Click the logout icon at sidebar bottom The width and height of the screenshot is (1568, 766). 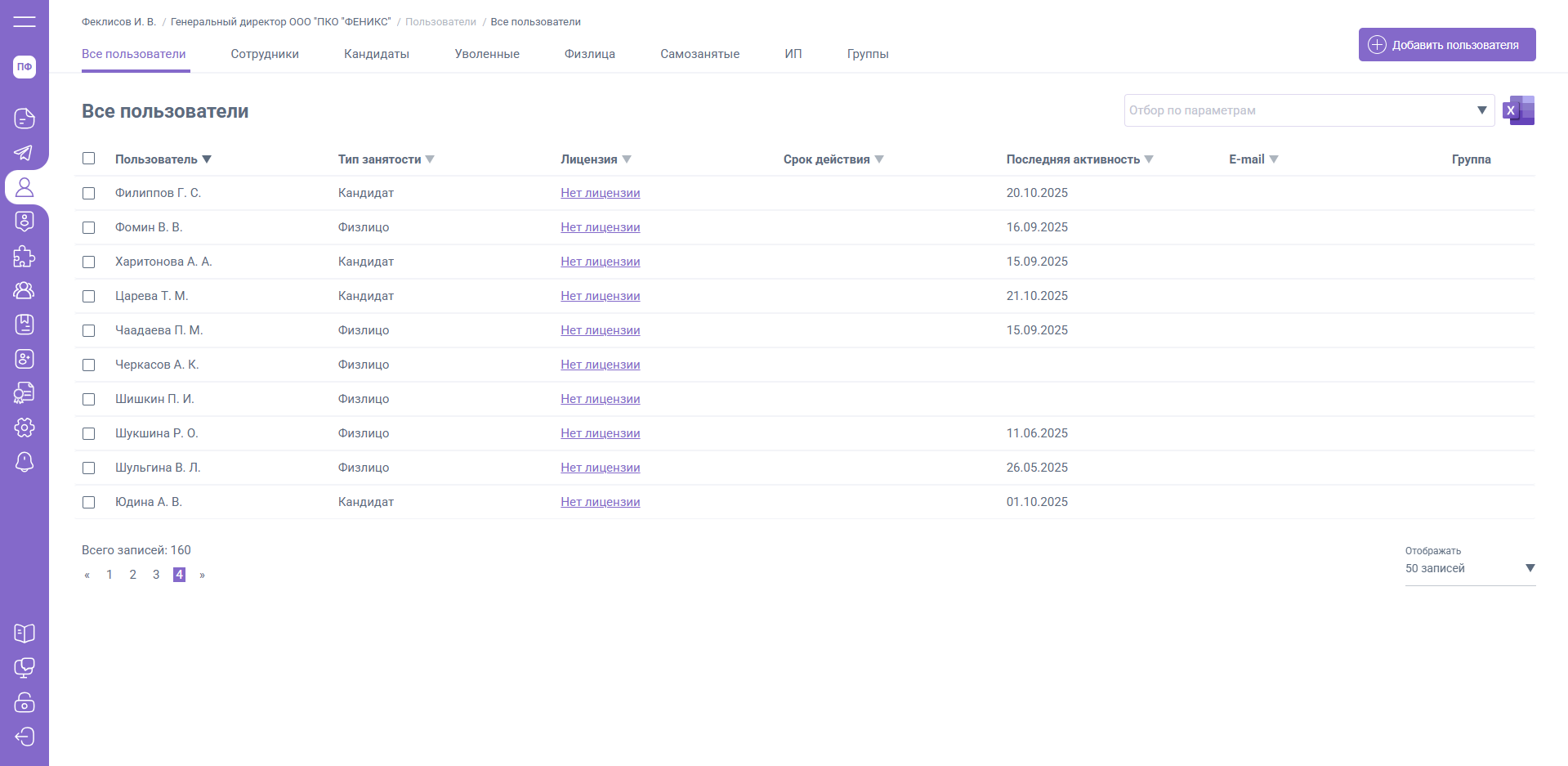click(25, 737)
